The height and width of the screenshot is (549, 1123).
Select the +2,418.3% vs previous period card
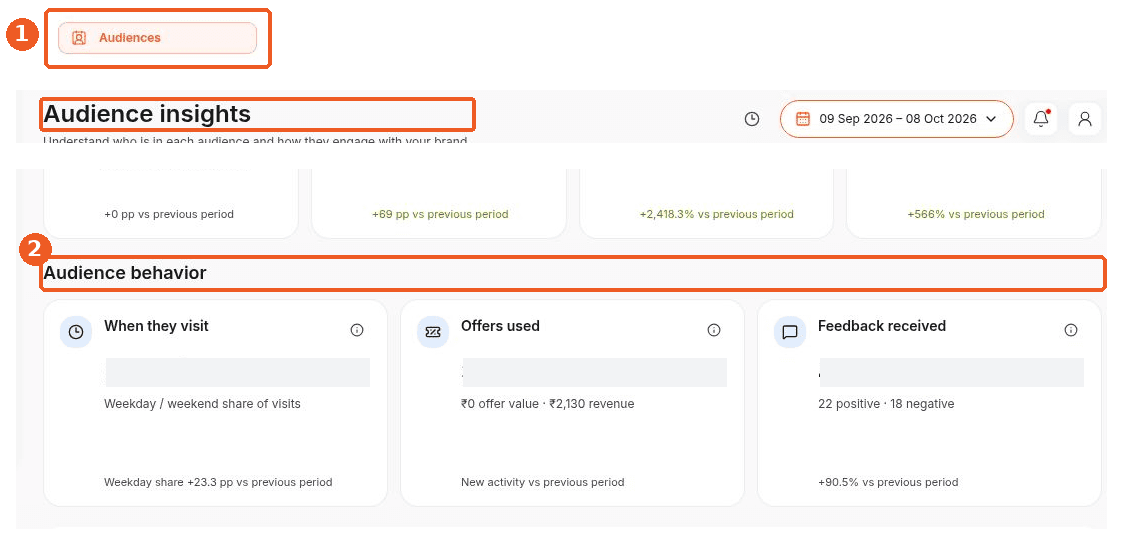[706, 204]
